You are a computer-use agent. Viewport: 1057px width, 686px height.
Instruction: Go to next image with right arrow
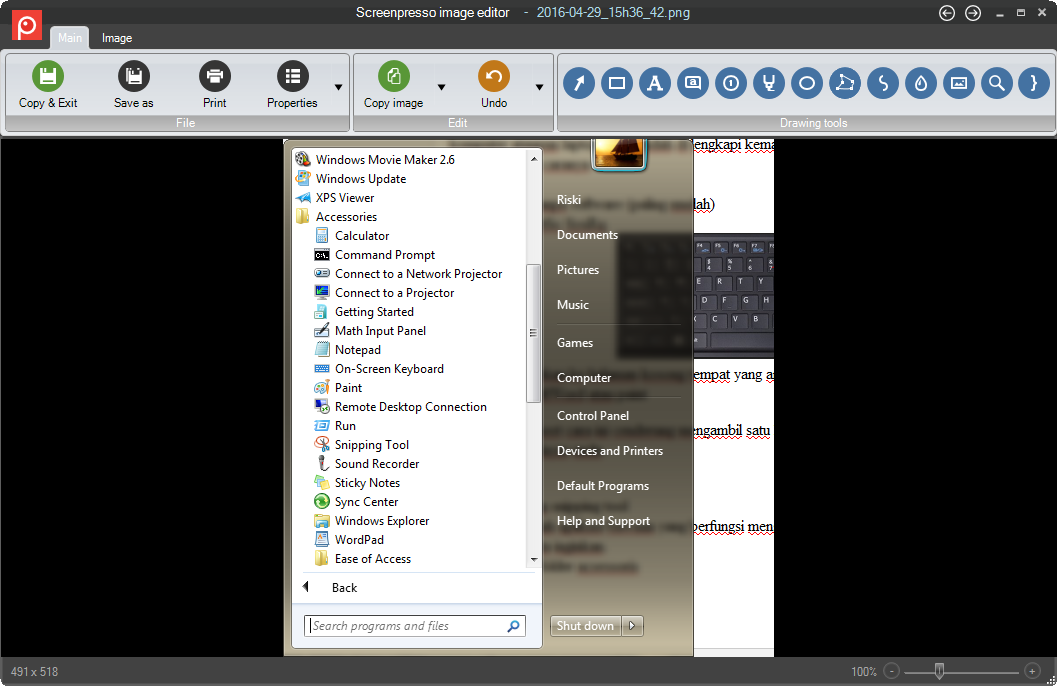click(x=973, y=13)
